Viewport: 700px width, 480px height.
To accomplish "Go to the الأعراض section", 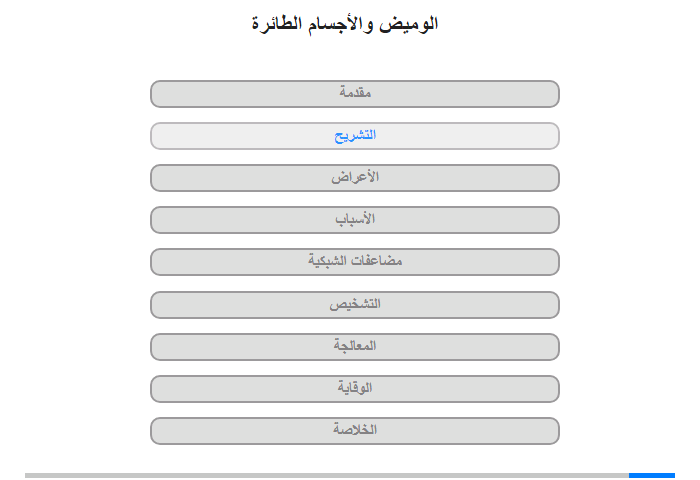I will (x=354, y=178).
